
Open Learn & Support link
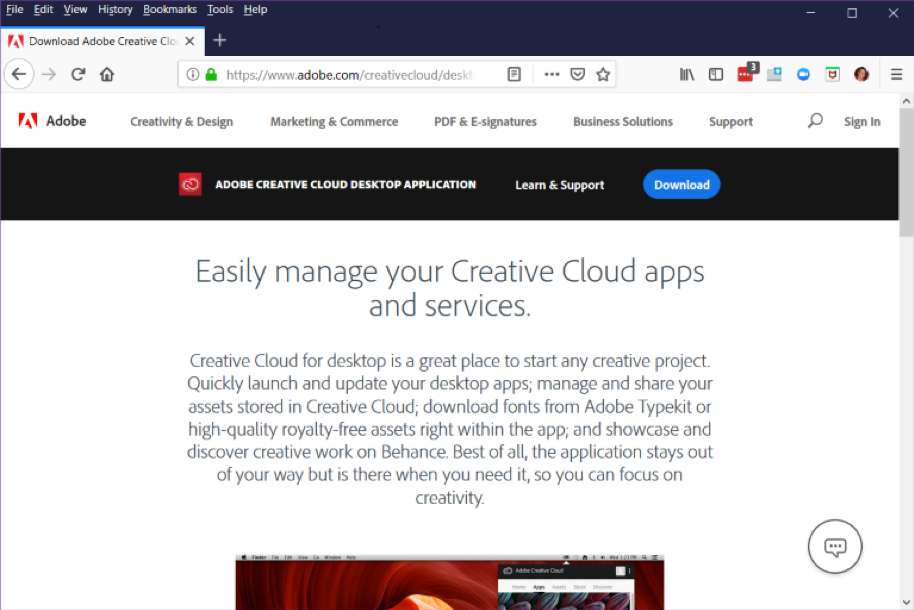(x=560, y=185)
